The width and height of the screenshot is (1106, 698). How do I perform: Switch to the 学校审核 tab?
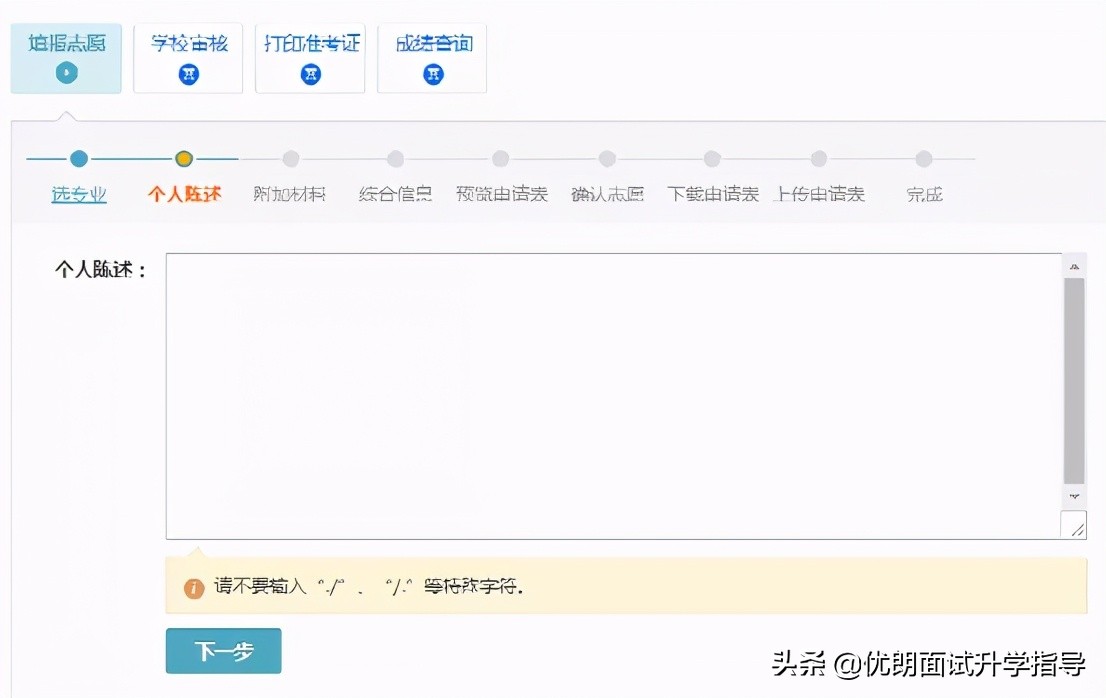[x=188, y=58]
